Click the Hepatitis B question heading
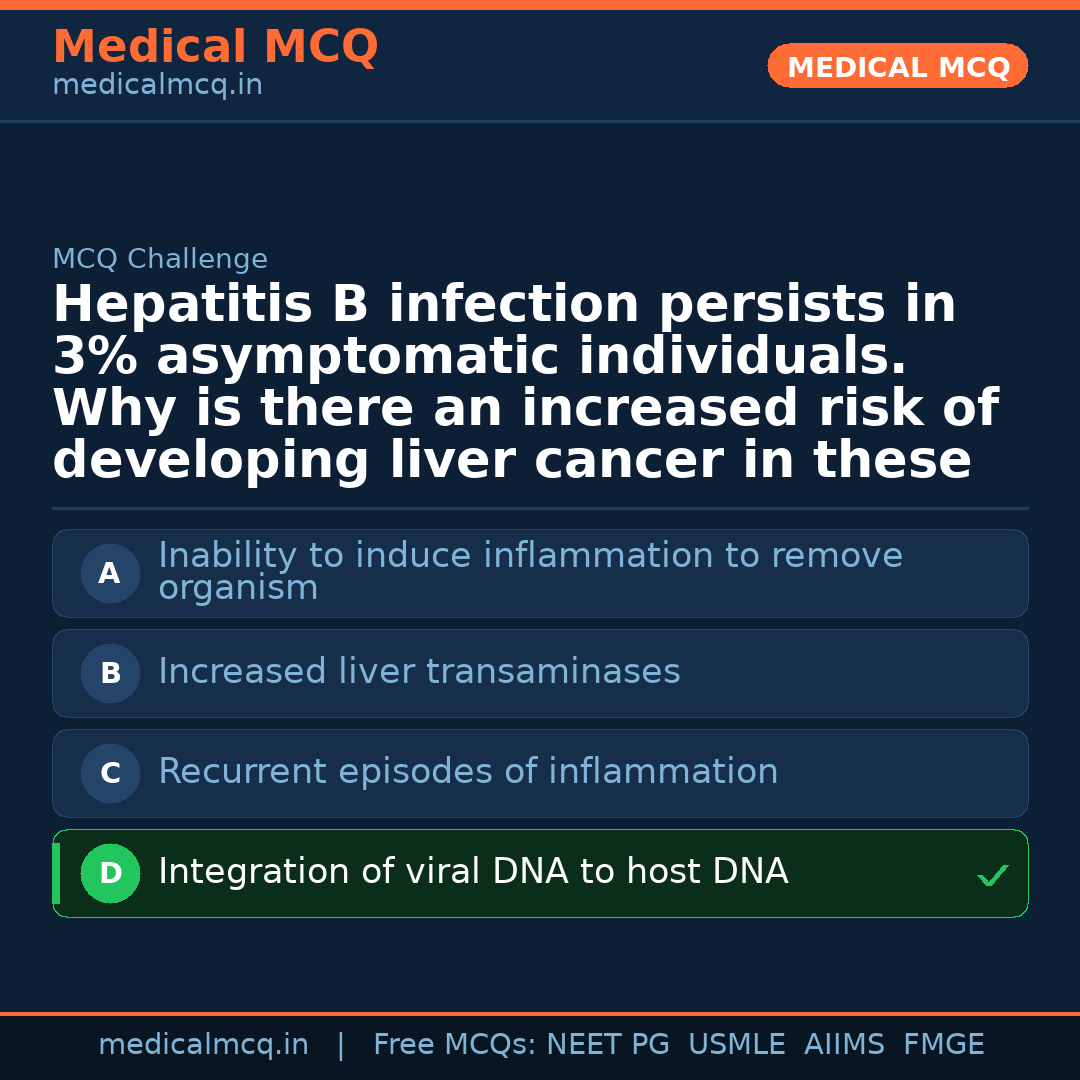The image size is (1080, 1080). pos(525,383)
